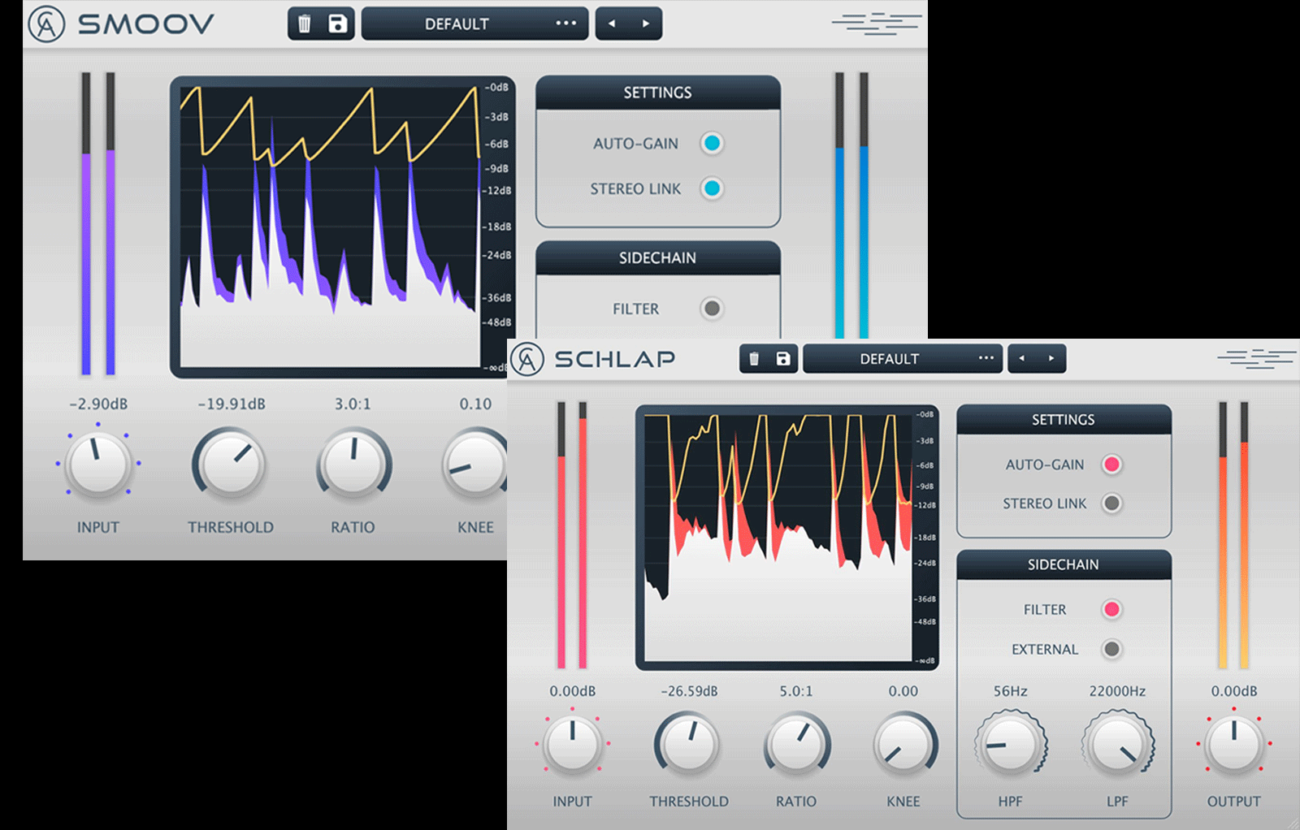Adjust the SCHLAP INPUT knob
The height and width of the screenshot is (830, 1300).
click(572, 745)
